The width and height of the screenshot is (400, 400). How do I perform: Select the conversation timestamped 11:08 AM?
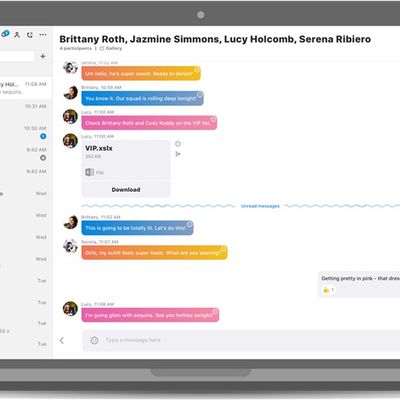point(26,88)
